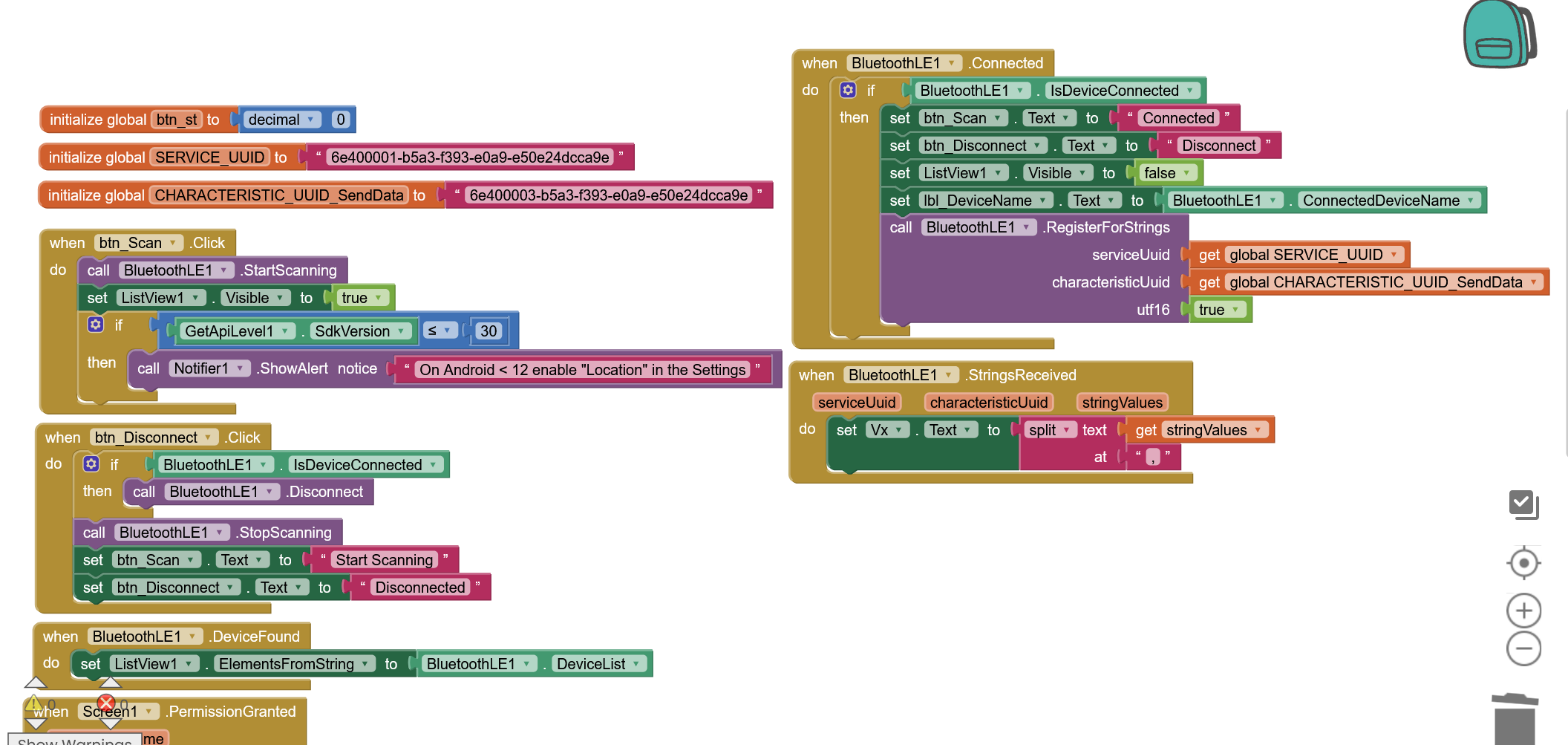The height and width of the screenshot is (745, 1568).
Task: Toggle the utf16 true boolean value
Action: point(1218,310)
